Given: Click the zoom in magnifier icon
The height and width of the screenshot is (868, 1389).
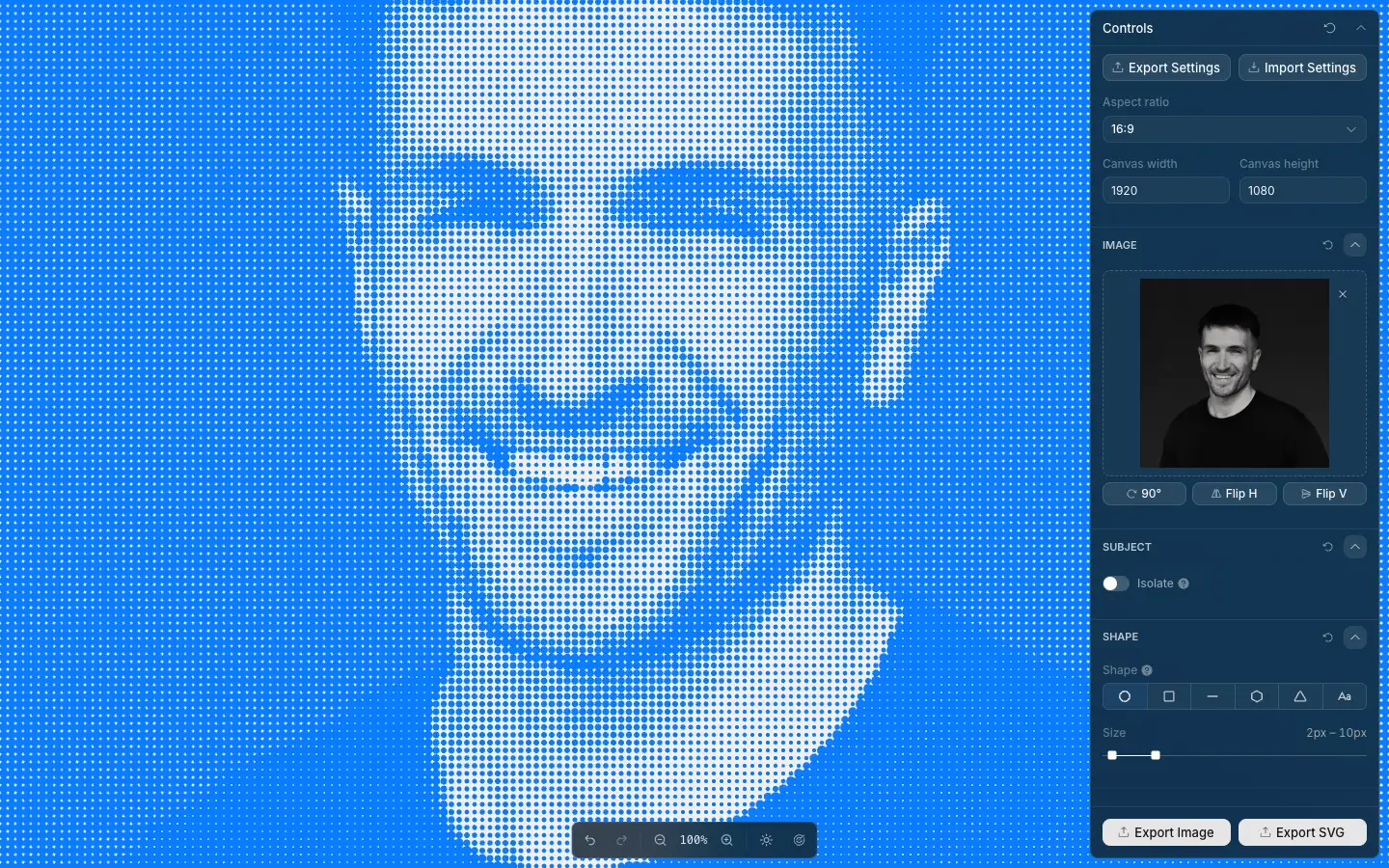Looking at the screenshot, I should pyautogui.click(x=727, y=840).
